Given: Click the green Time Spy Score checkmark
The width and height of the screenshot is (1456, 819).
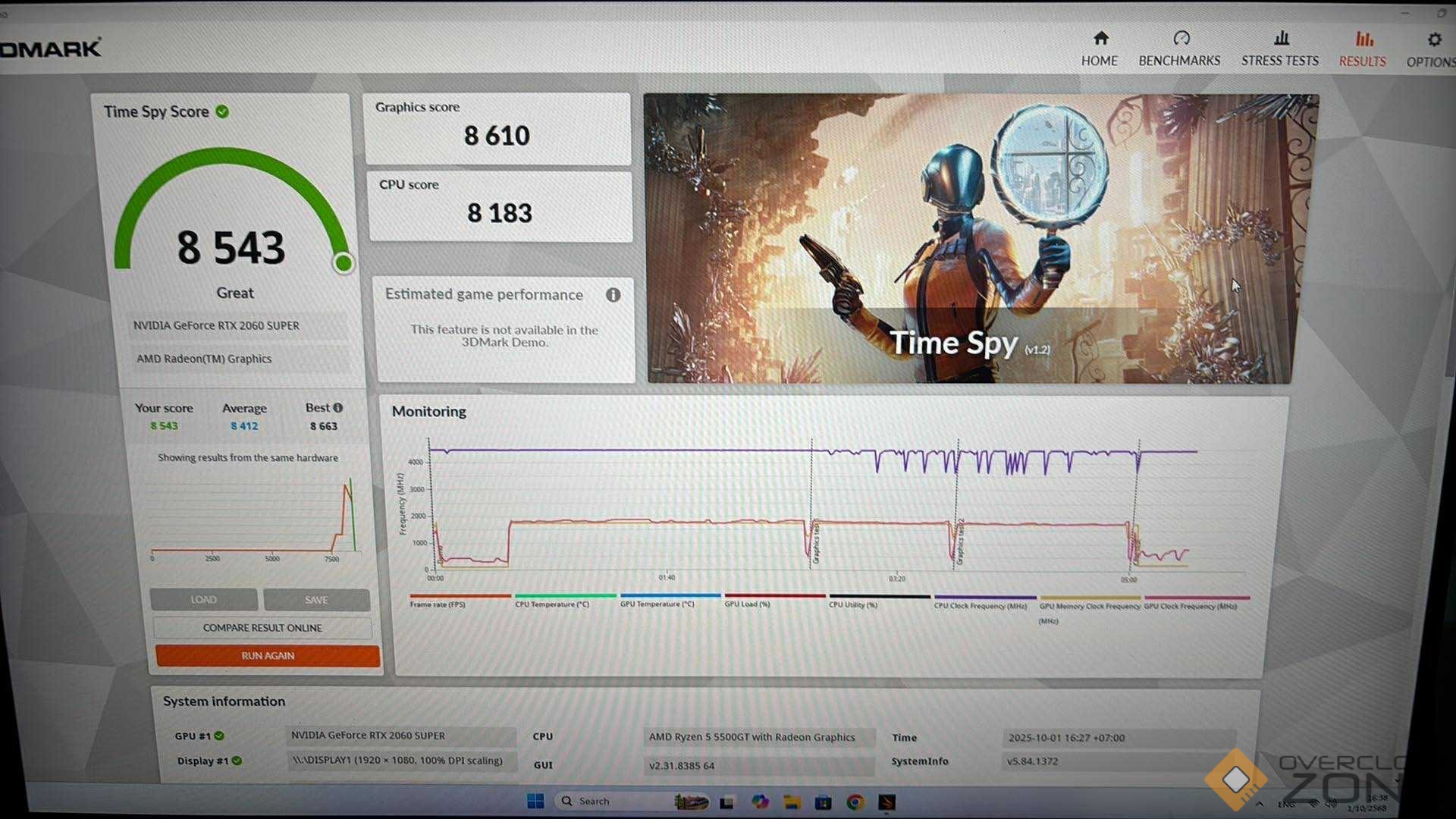Looking at the screenshot, I should coord(222,111).
